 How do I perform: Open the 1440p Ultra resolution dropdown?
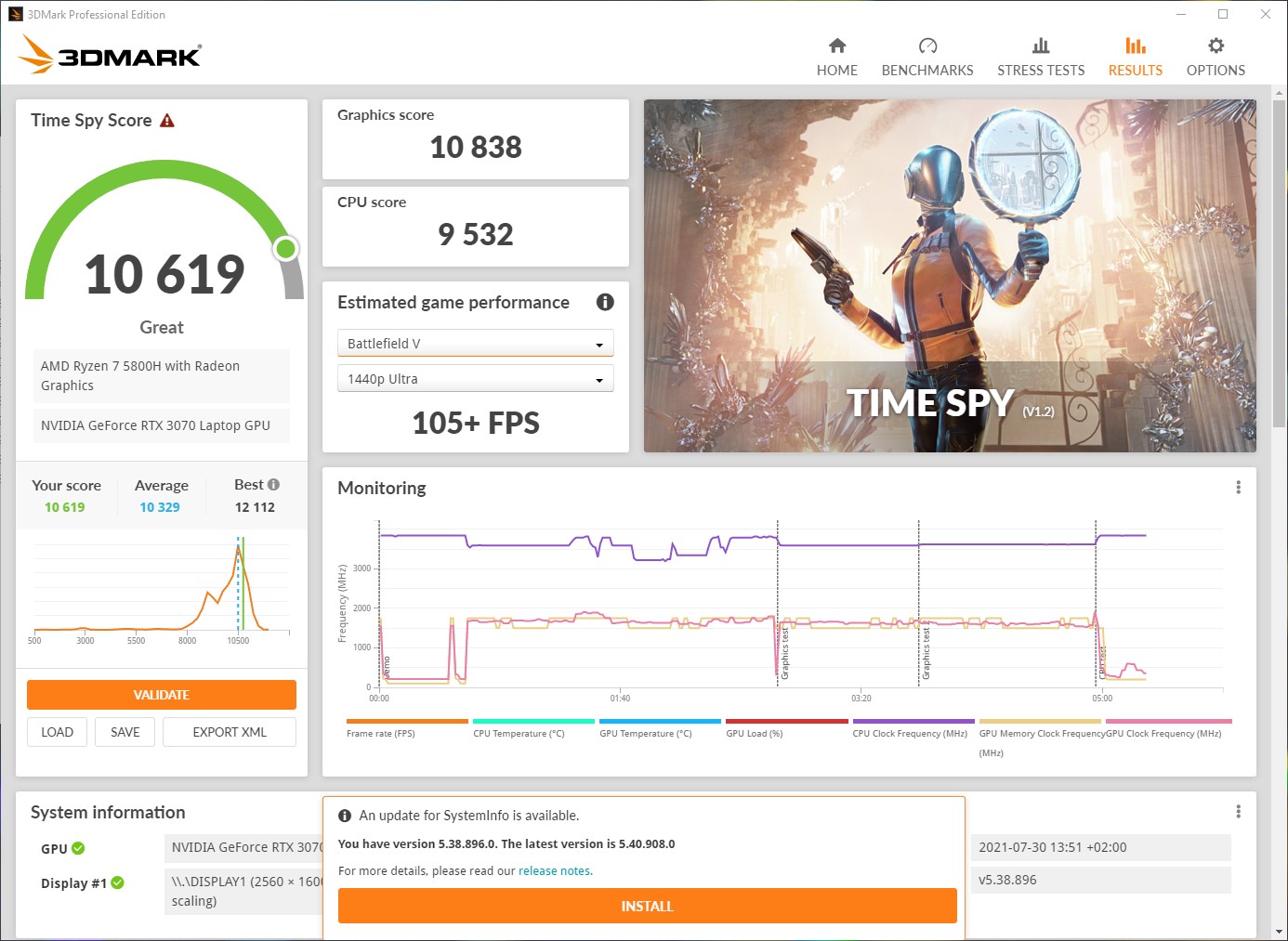point(475,379)
